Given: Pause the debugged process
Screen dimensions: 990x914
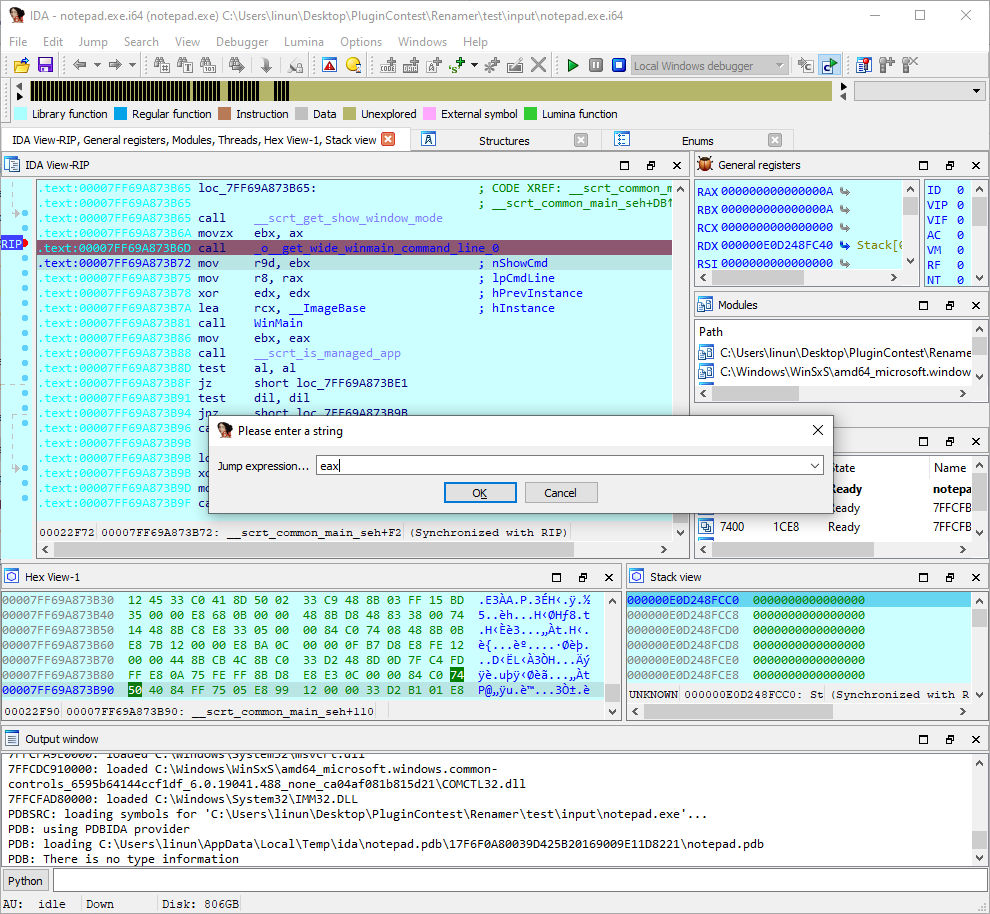Looking at the screenshot, I should 595,65.
